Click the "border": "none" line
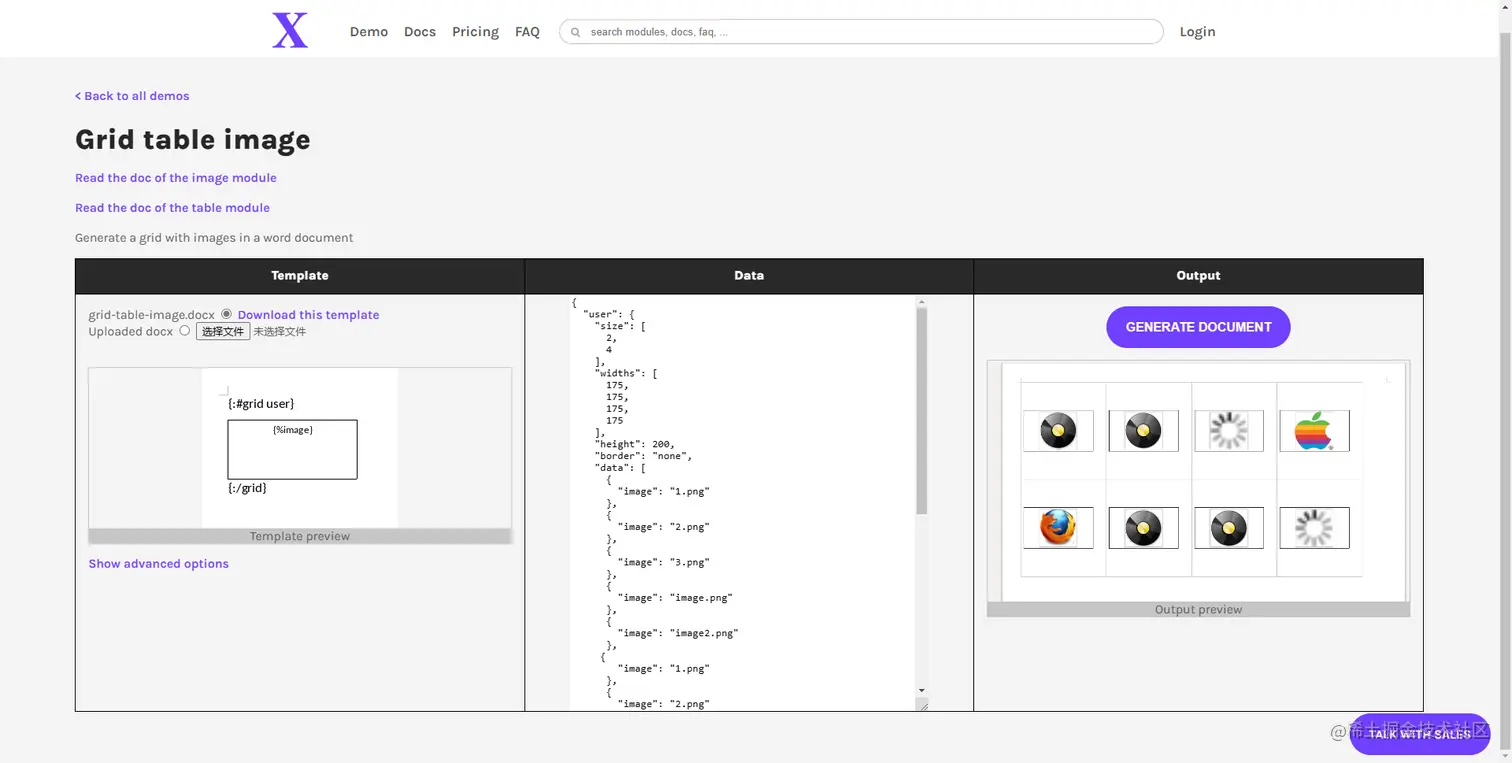This screenshot has width=1512, height=763. (x=644, y=456)
